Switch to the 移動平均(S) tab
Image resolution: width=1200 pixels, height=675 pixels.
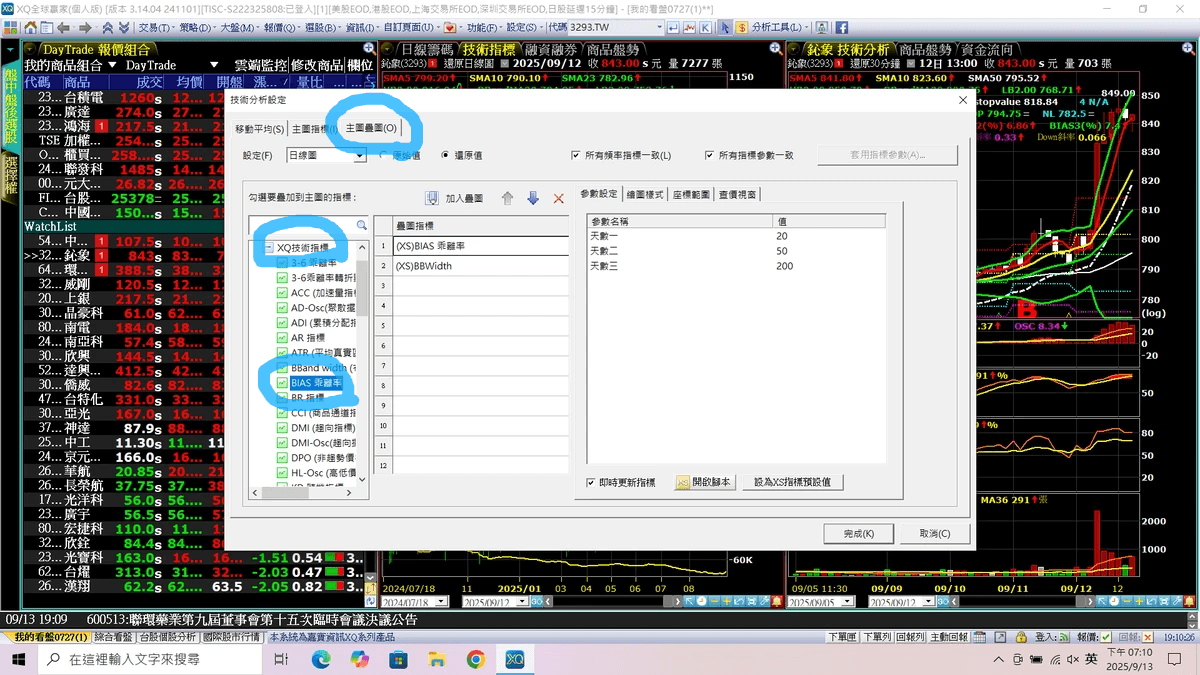[x=260, y=128]
